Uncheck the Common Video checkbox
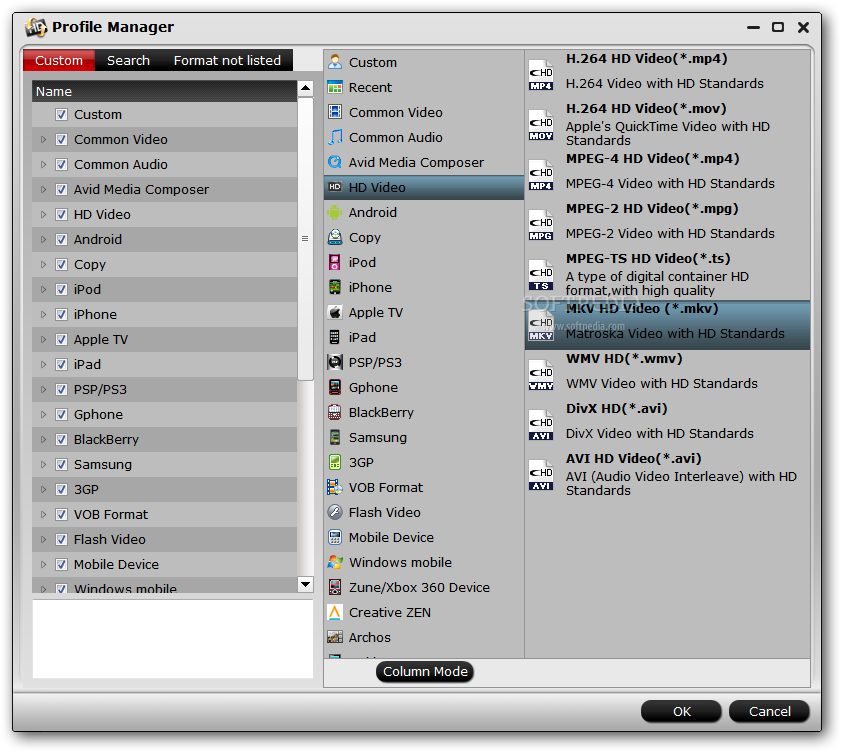 tap(62, 140)
